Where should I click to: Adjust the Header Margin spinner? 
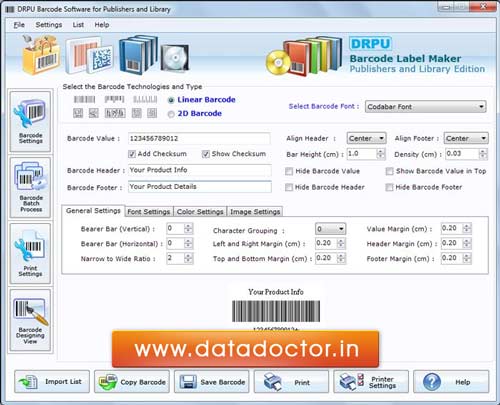point(467,244)
